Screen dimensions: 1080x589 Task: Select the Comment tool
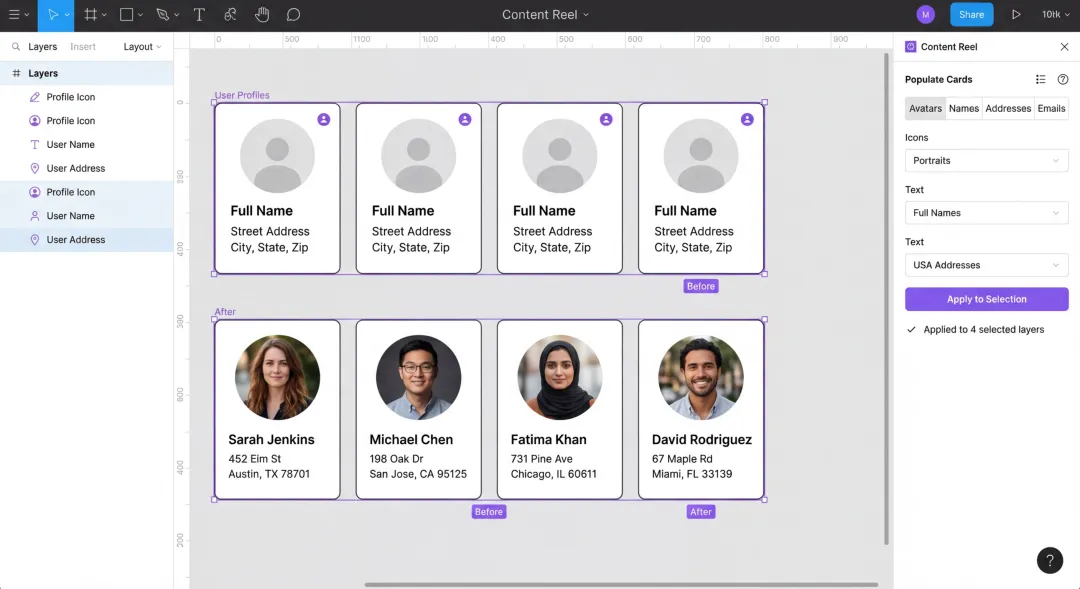[293, 15]
